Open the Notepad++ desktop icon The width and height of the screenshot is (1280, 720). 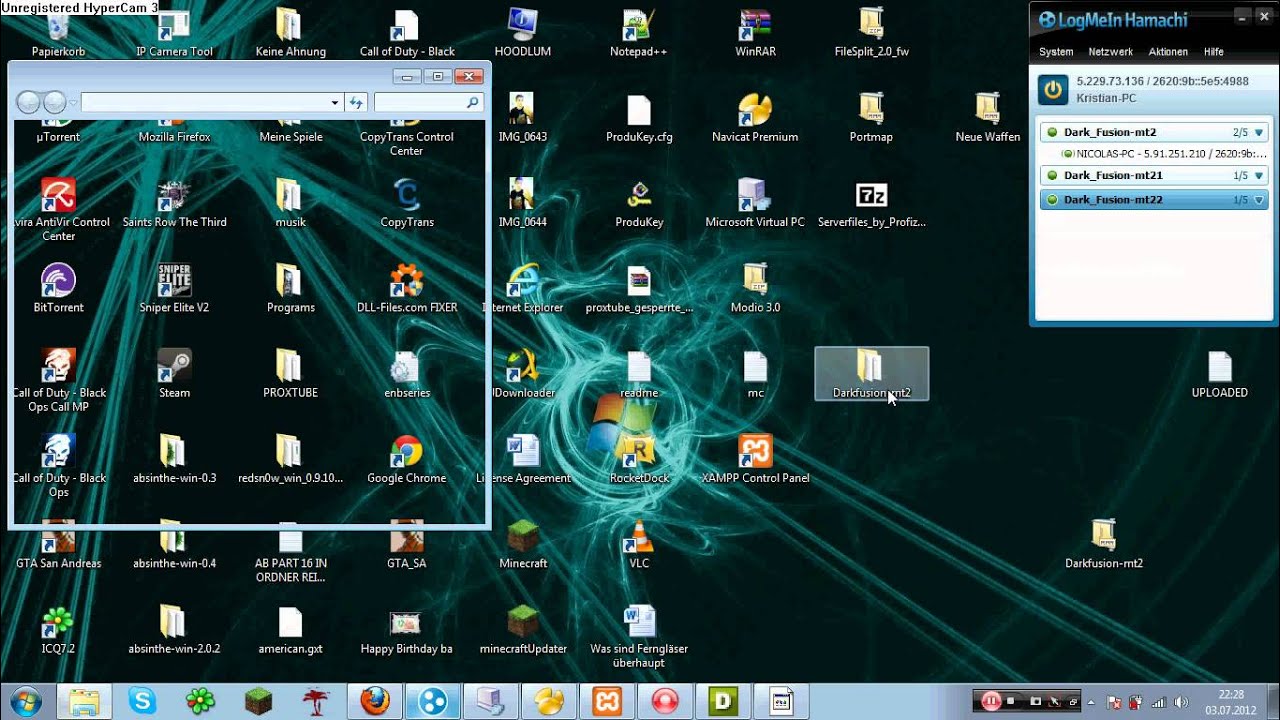coord(639,33)
